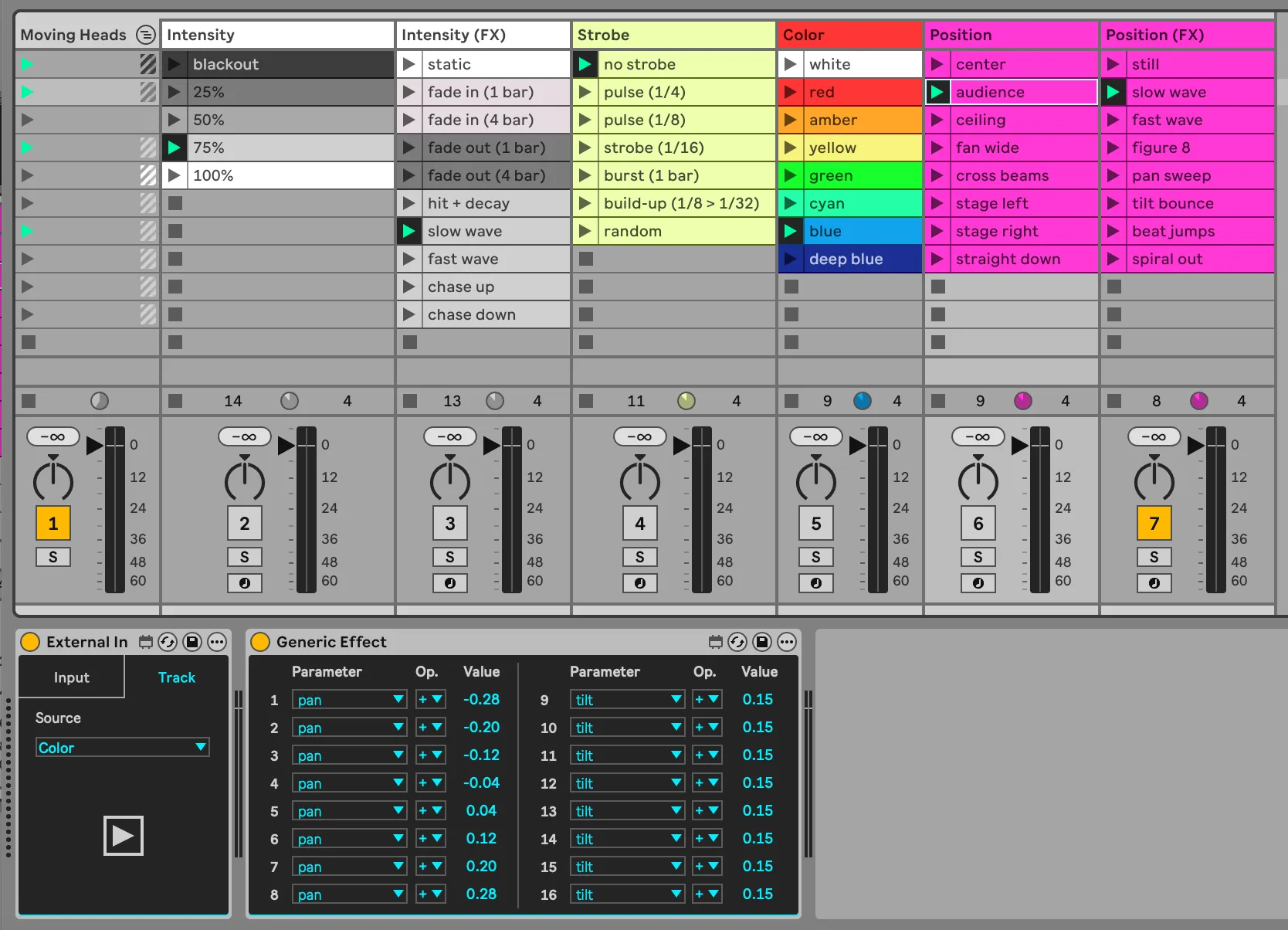Arm track 2 Intensity for recording
Screen dimensions: 1288x930
pos(245,583)
